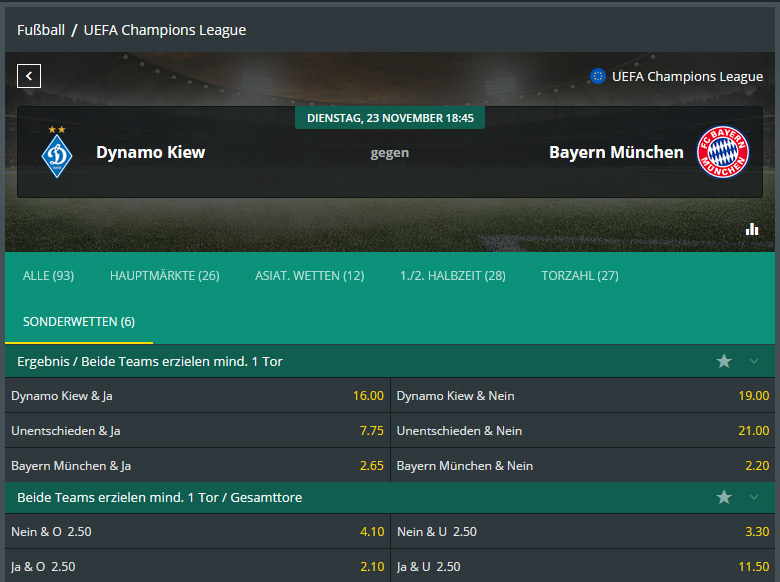Click the Dynamo Kiew team name

150,152
